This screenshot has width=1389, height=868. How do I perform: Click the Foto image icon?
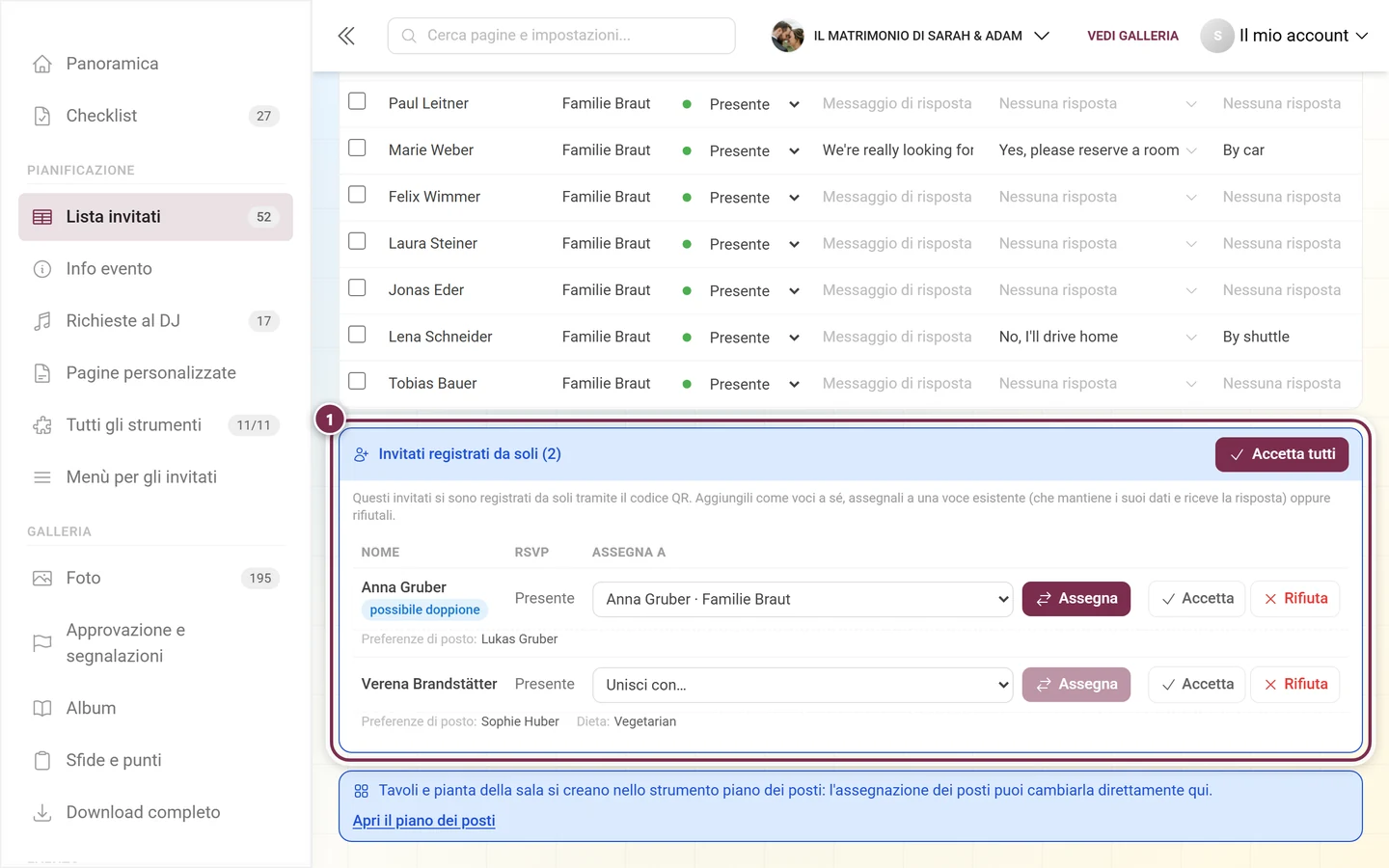point(42,579)
